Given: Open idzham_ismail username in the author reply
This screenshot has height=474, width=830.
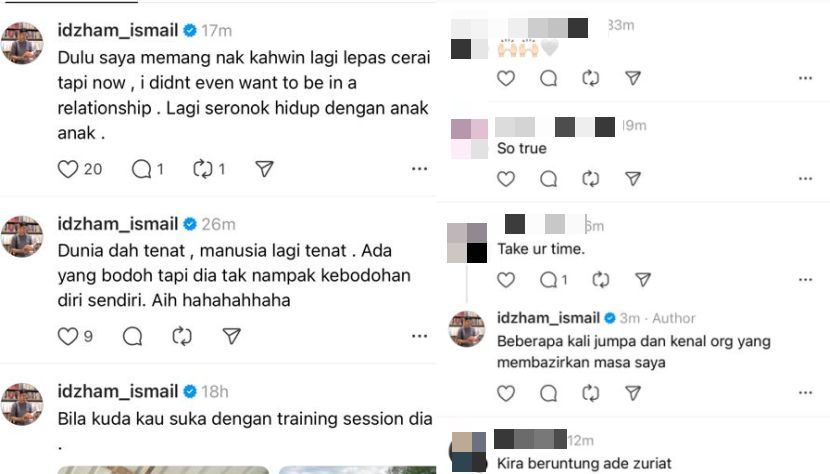Looking at the screenshot, I should point(548,318).
